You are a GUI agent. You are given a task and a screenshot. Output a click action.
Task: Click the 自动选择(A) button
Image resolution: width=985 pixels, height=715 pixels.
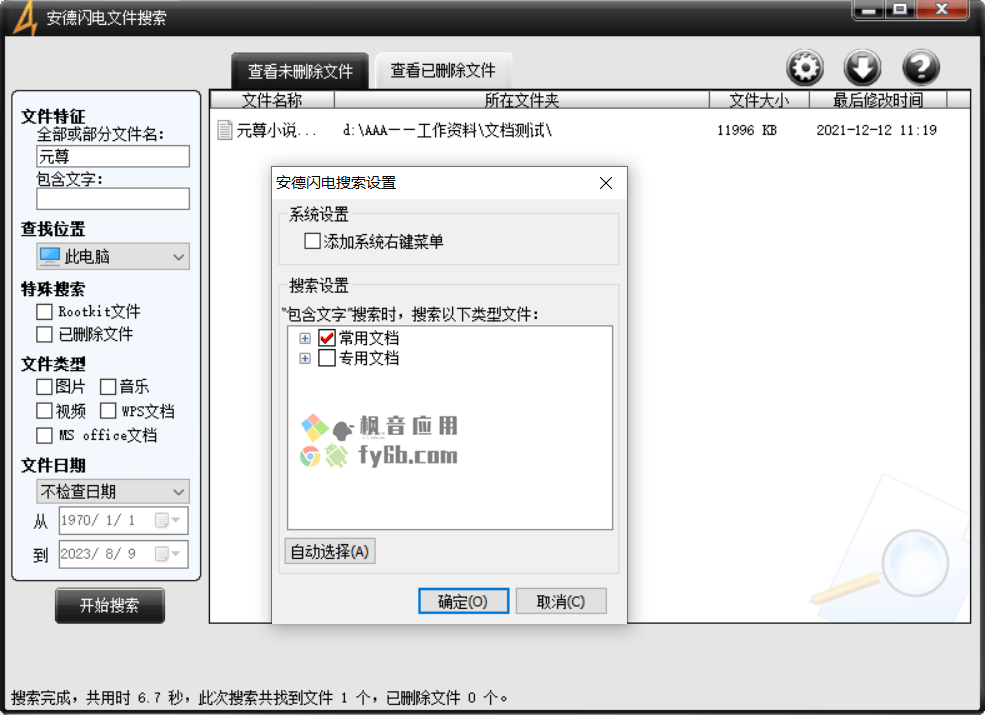tap(330, 552)
